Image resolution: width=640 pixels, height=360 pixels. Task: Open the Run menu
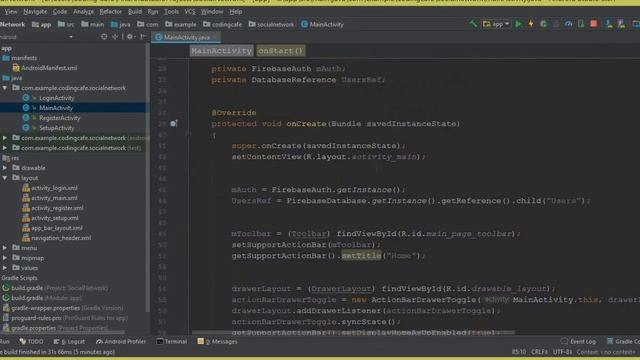(x=153, y=12)
